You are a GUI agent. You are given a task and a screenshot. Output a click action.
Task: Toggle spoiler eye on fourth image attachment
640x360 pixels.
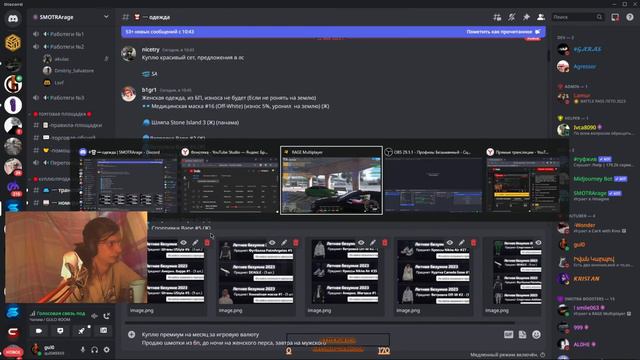[x=450, y=242]
